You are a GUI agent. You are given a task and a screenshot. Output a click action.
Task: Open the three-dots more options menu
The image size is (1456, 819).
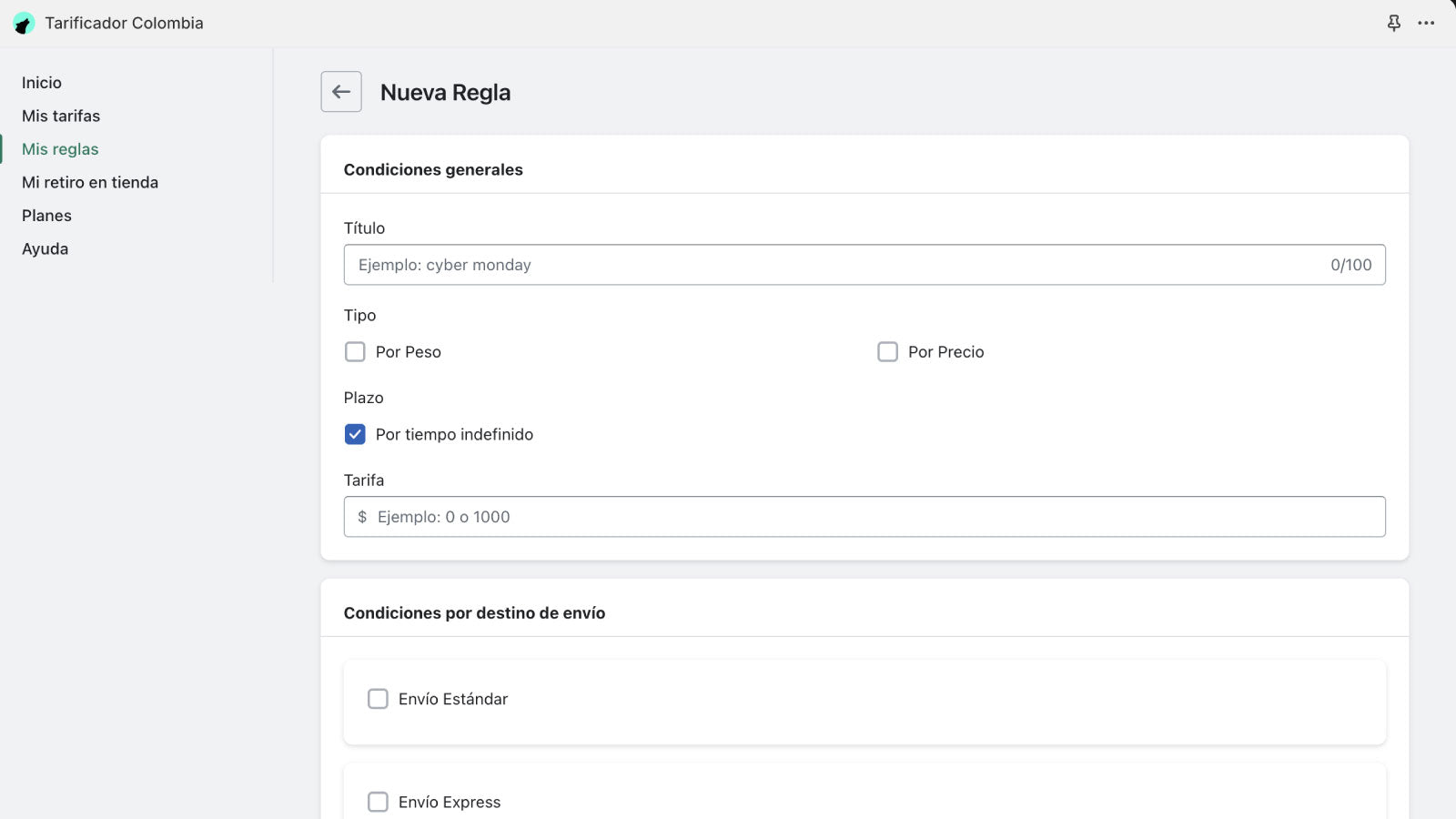tap(1426, 23)
